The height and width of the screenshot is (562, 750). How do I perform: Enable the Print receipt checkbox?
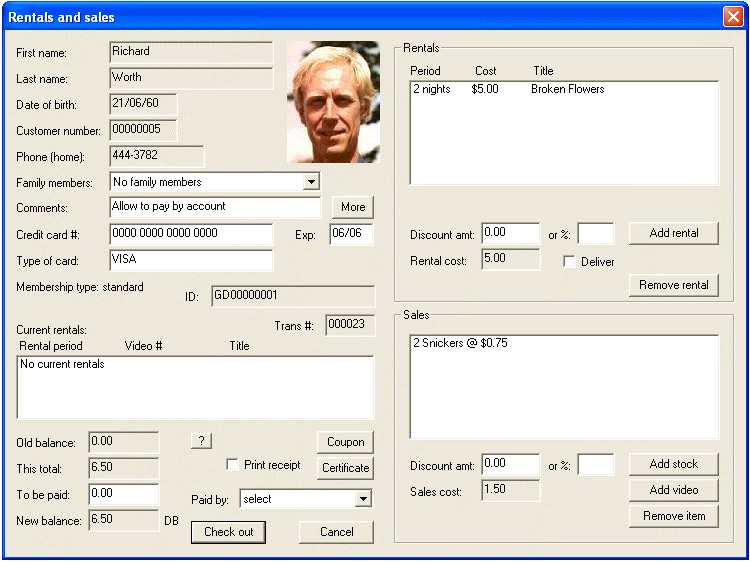coord(232,465)
